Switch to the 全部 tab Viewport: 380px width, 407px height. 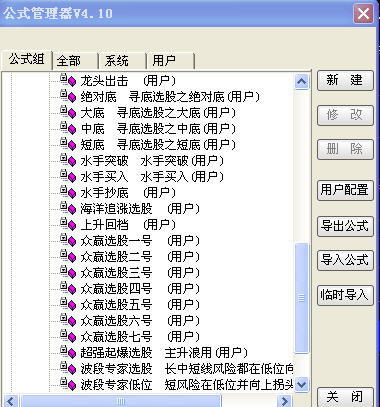75,61
